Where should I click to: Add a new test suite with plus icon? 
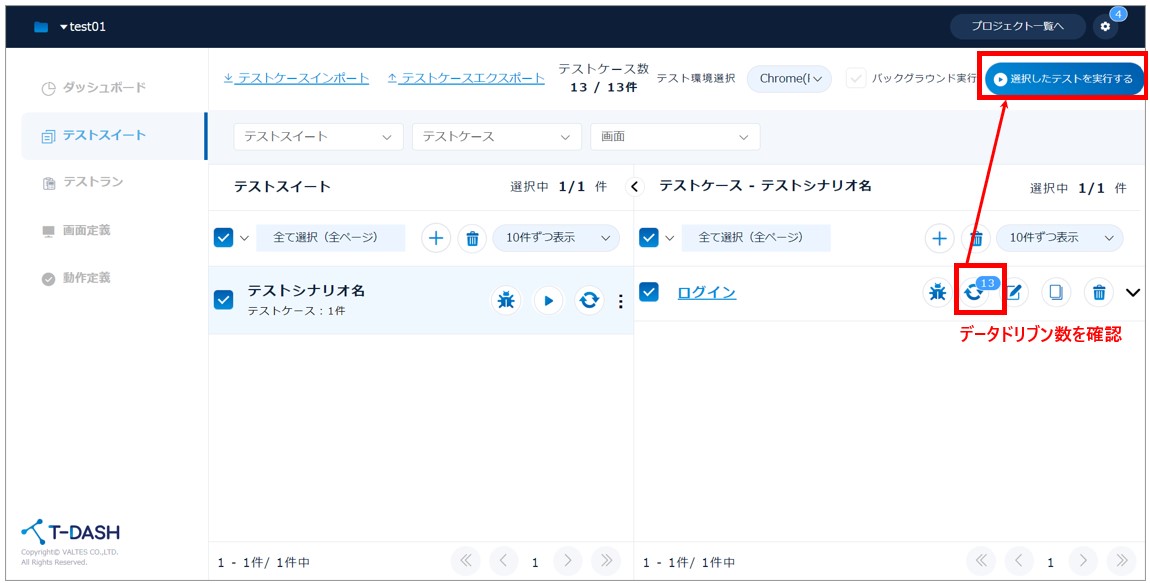(435, 238)
